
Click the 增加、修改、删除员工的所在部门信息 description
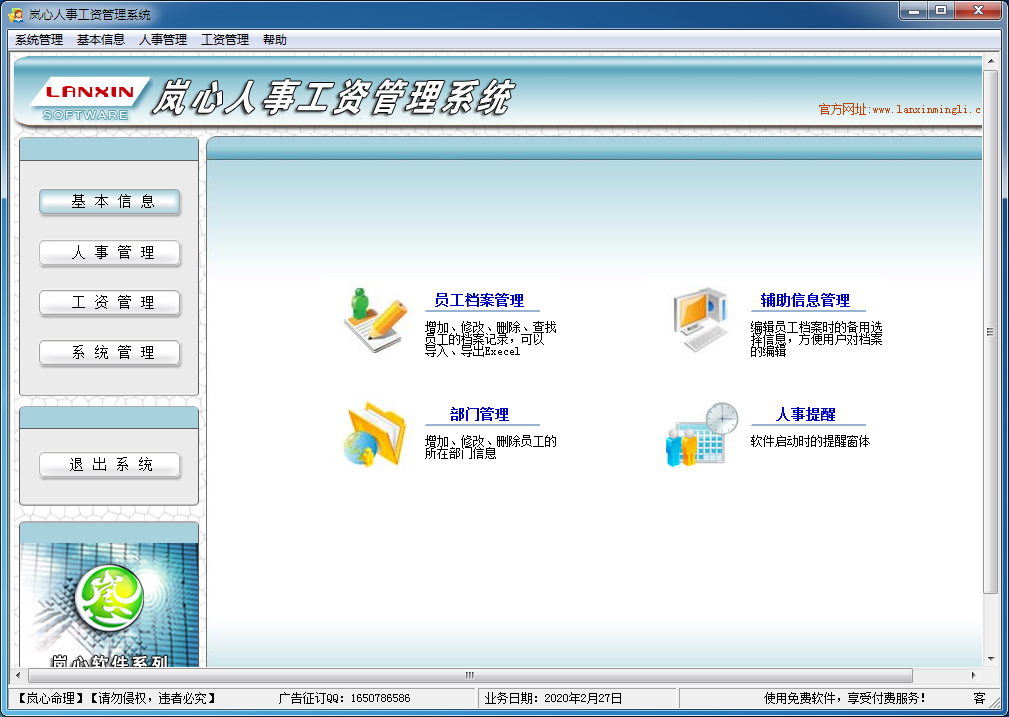click(x=490, y=447)
